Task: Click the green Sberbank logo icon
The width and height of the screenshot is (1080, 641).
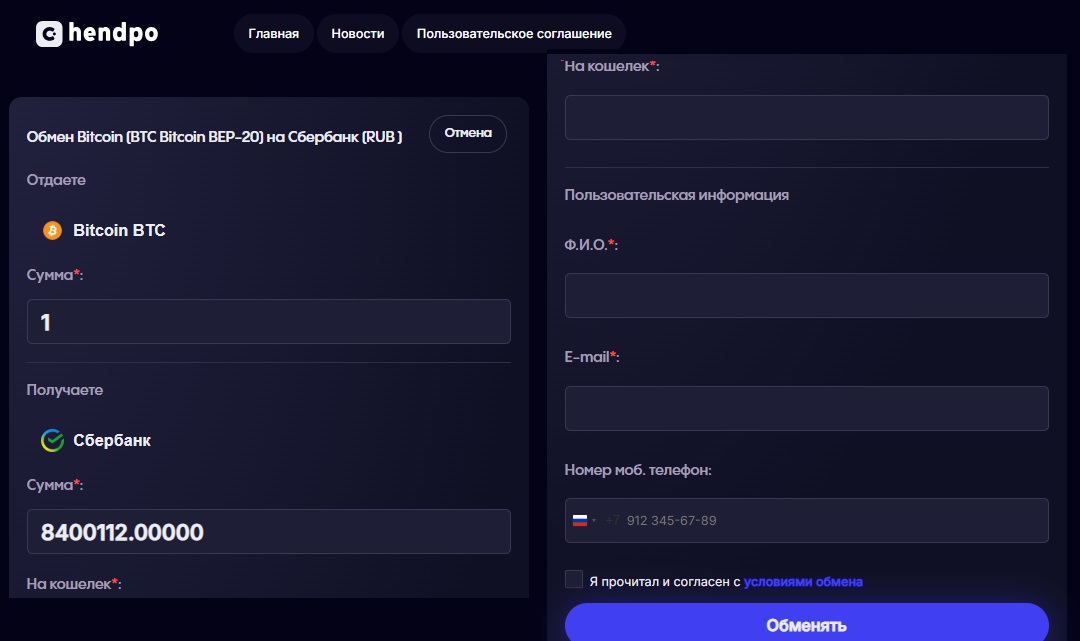Action: [x=52, y=440]
